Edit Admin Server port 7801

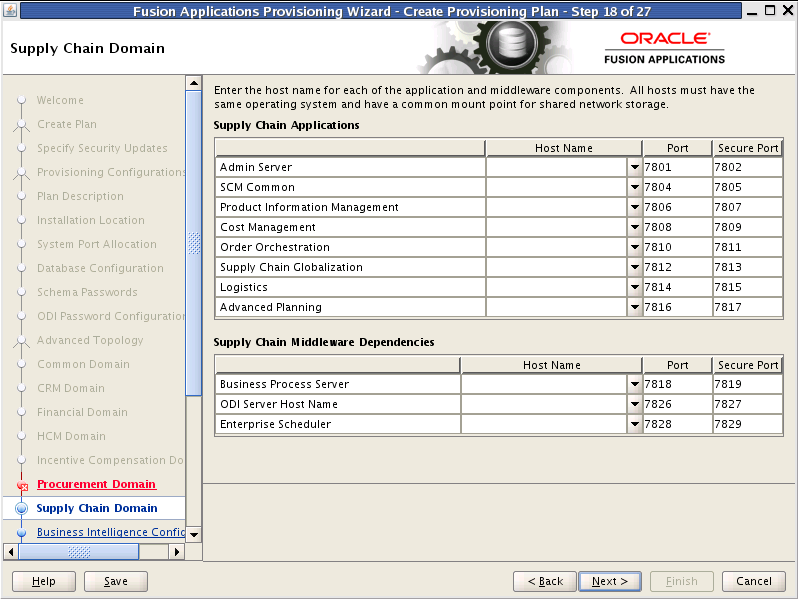coord(677,167)
